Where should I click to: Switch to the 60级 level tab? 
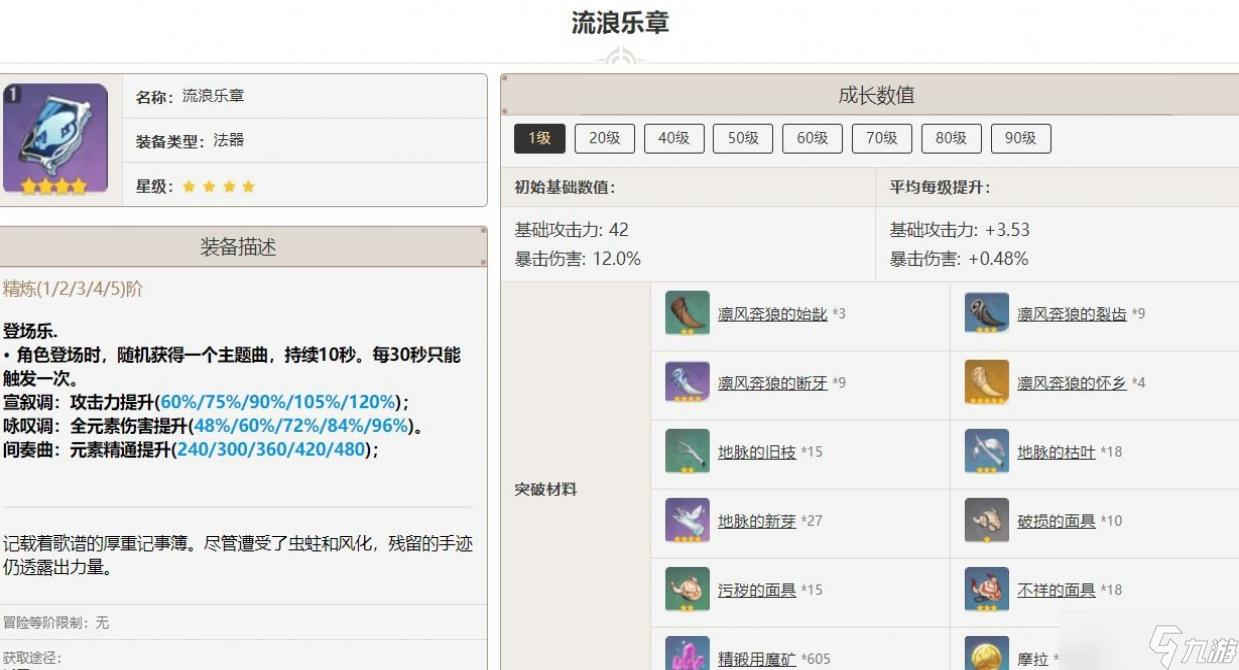[812, 138]
